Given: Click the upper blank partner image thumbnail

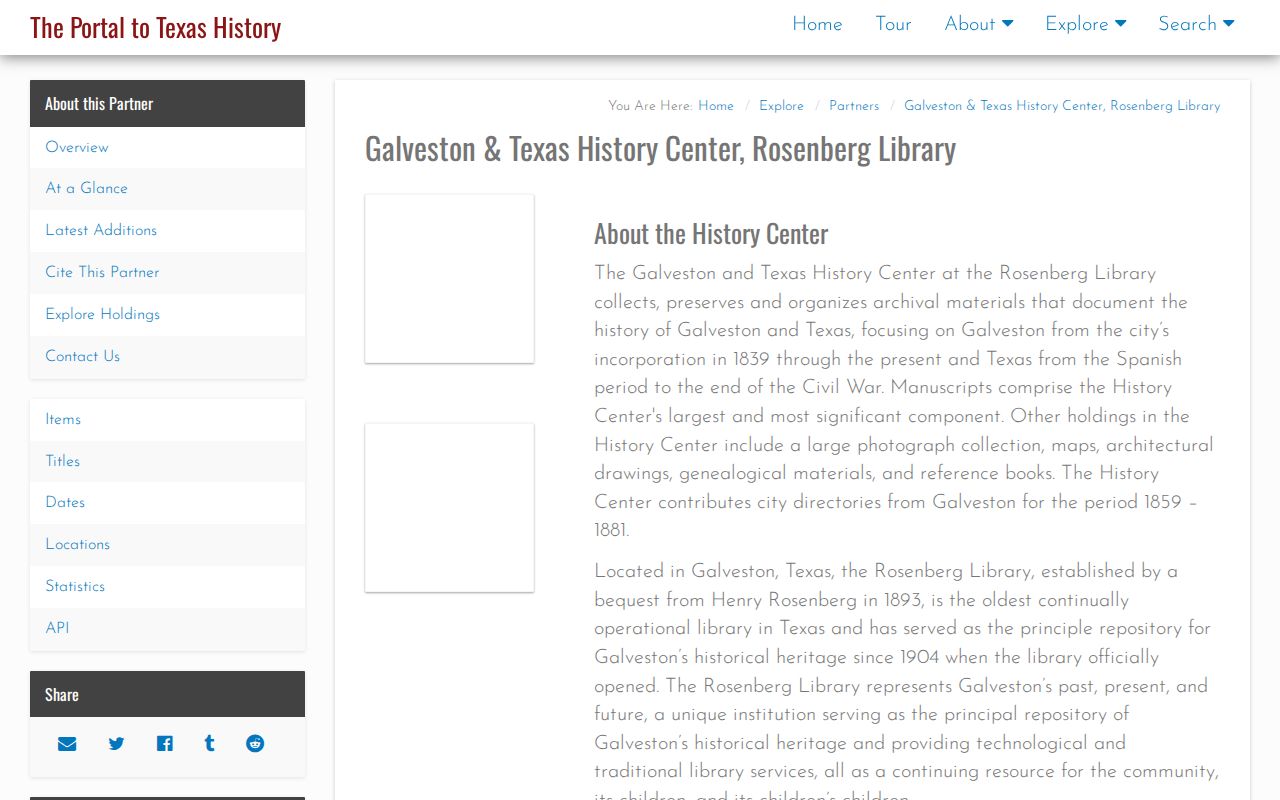Looking at the screenshot, I should click(449, 279).
